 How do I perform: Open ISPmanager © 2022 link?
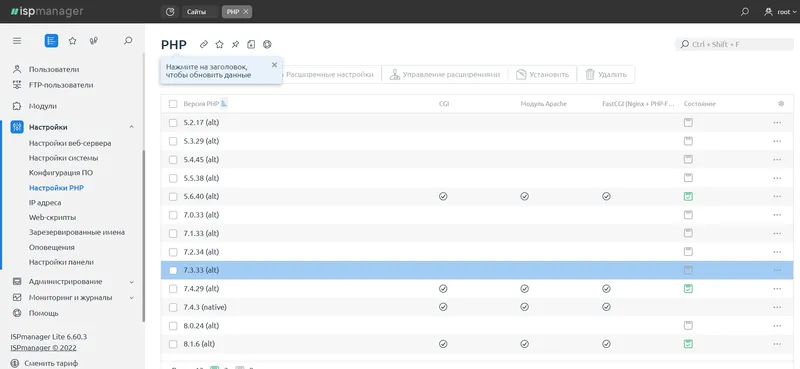click(43, 348)
